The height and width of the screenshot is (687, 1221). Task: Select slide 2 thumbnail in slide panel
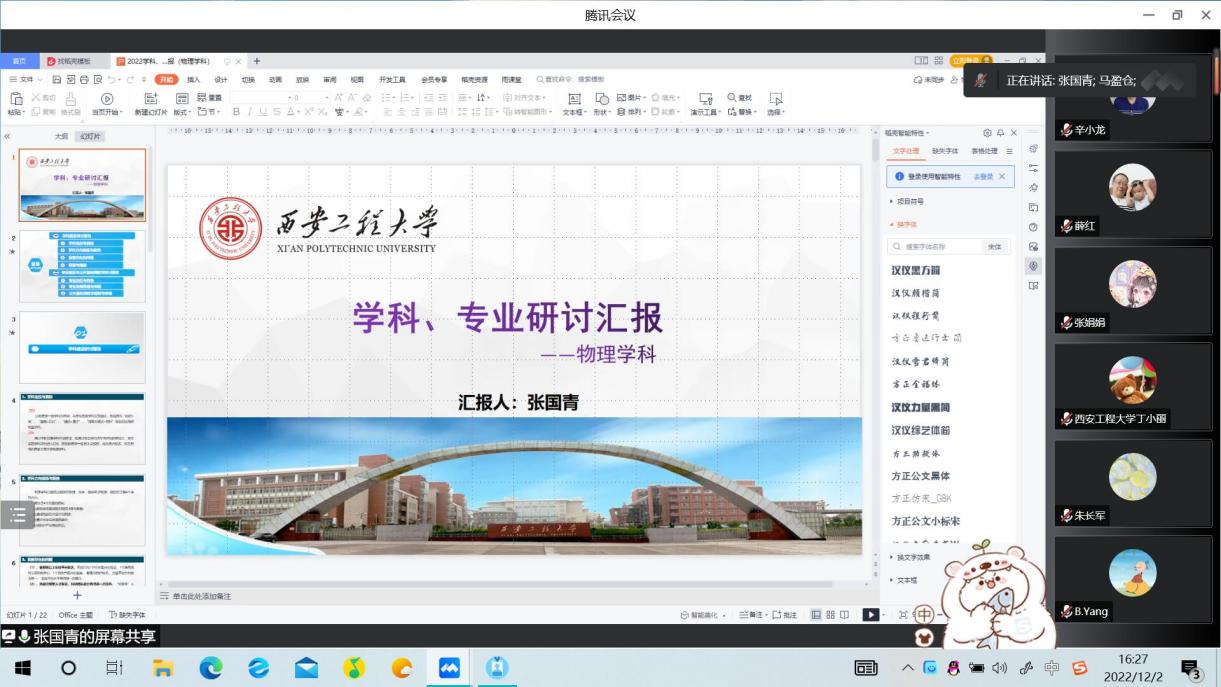[82, 266]
